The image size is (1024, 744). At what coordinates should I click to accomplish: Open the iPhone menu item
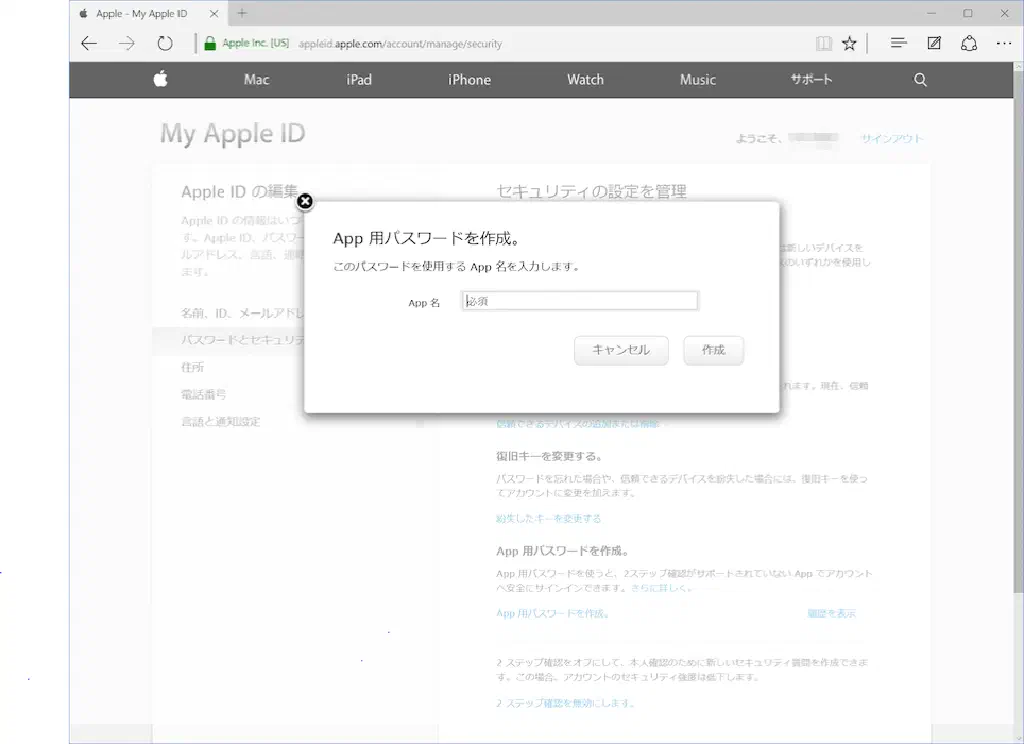point(469,80)
